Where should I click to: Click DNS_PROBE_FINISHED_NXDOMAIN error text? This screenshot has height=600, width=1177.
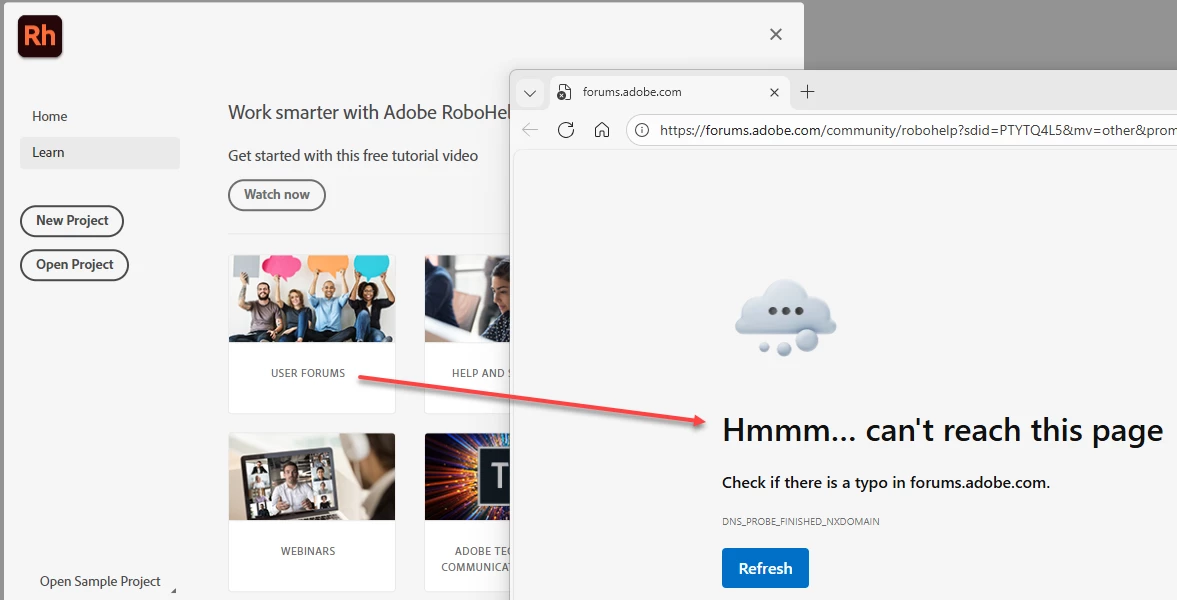pyautogui.click(x=801, y=521)
